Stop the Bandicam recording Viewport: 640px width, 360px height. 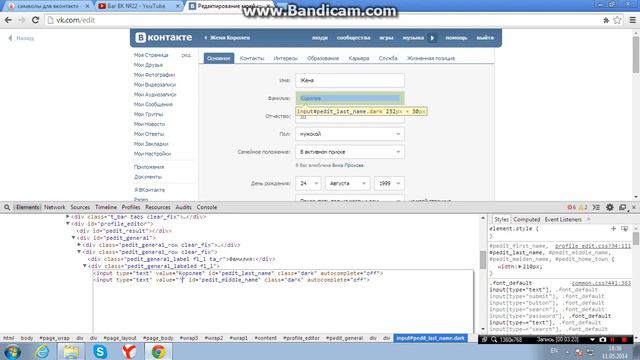[x=624, y=340]
